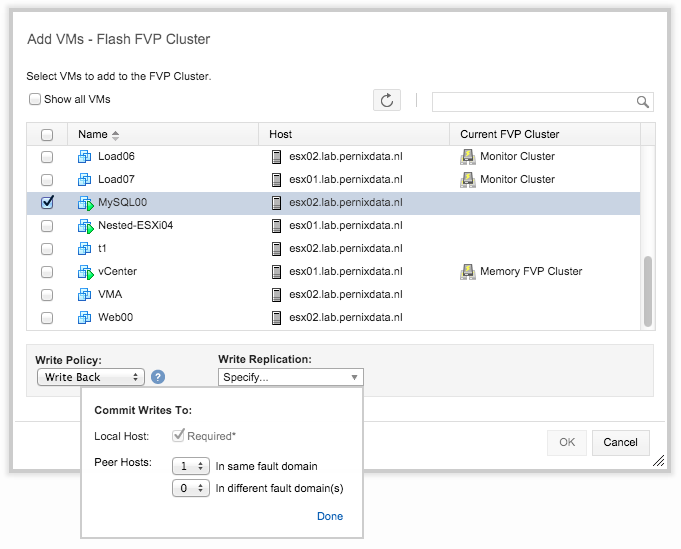The image size is (681, 549).
Task: Open the Write Policy dropdown
Action: click(x=90, y=377)
